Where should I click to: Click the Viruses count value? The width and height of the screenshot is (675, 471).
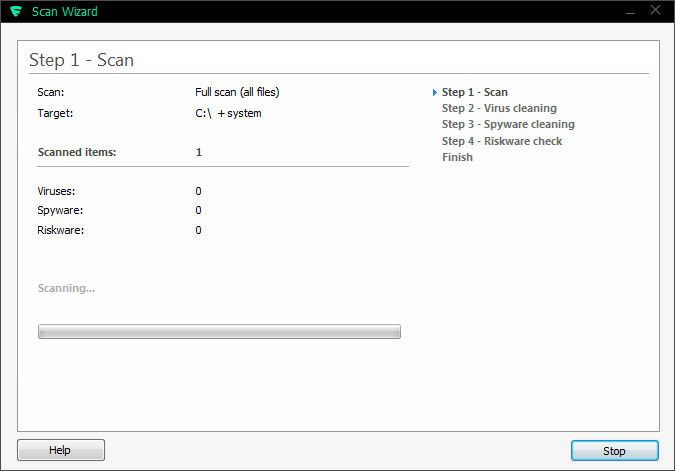(198, 191)
